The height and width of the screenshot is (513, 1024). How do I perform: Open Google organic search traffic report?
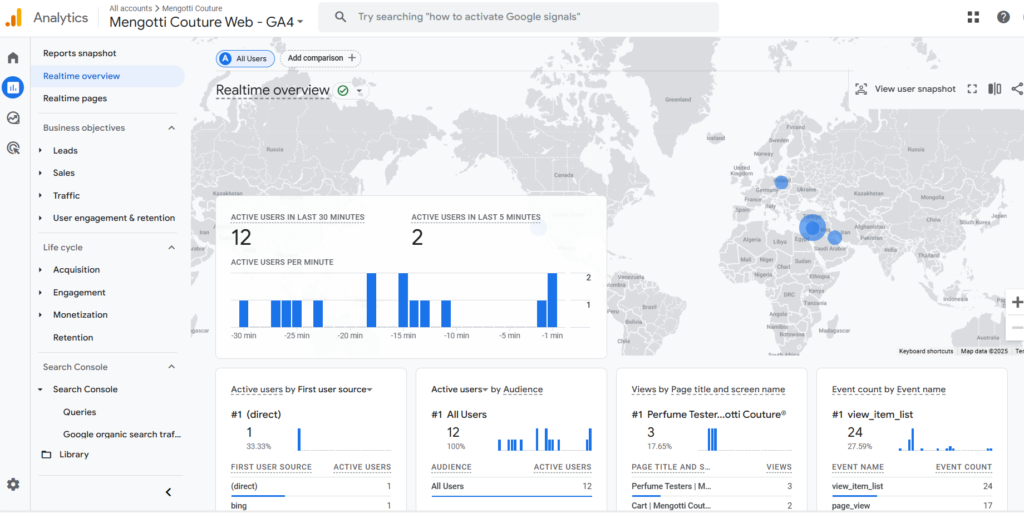tap(122, 434)
